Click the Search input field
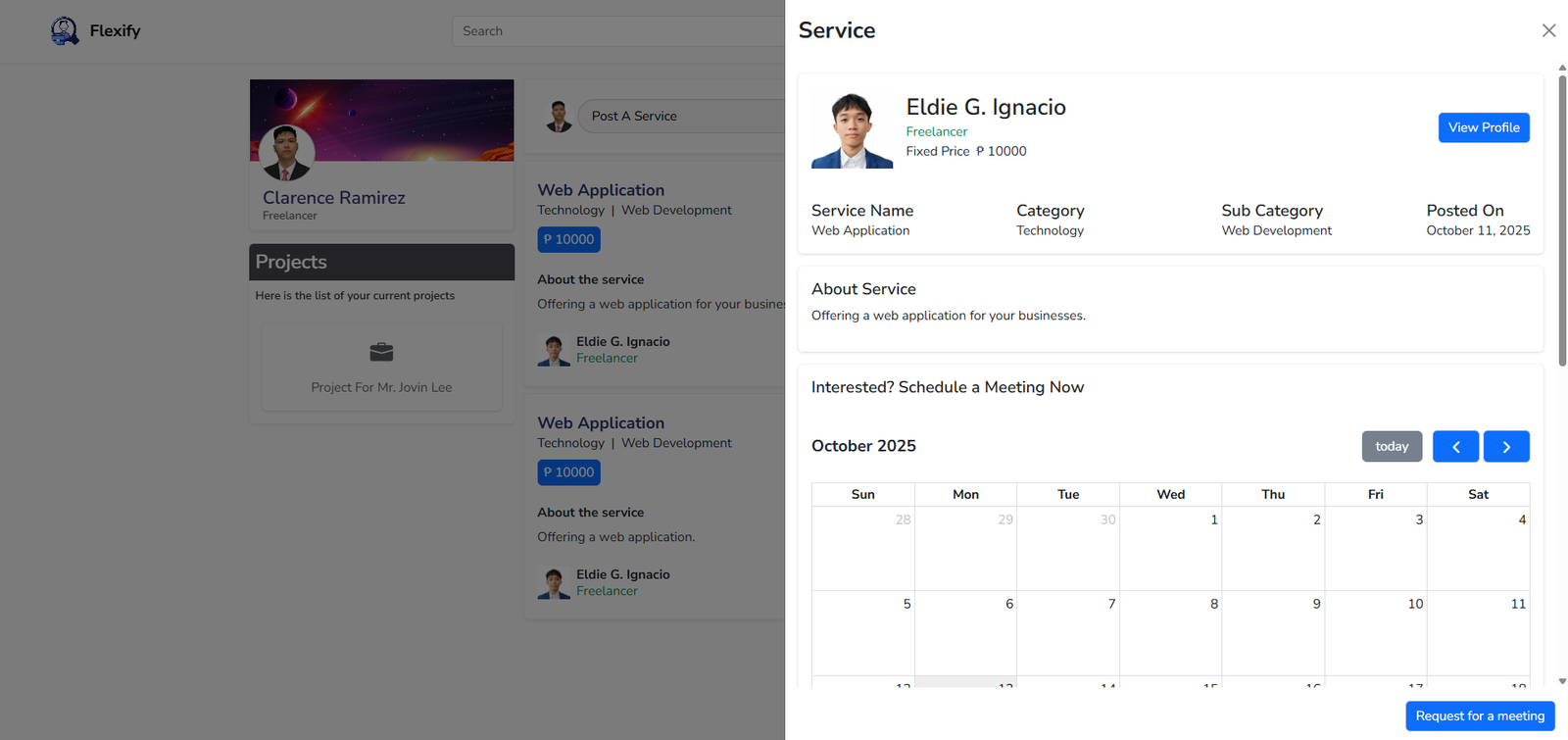This screenshot has height=740, width=1568. pos(617,31)
